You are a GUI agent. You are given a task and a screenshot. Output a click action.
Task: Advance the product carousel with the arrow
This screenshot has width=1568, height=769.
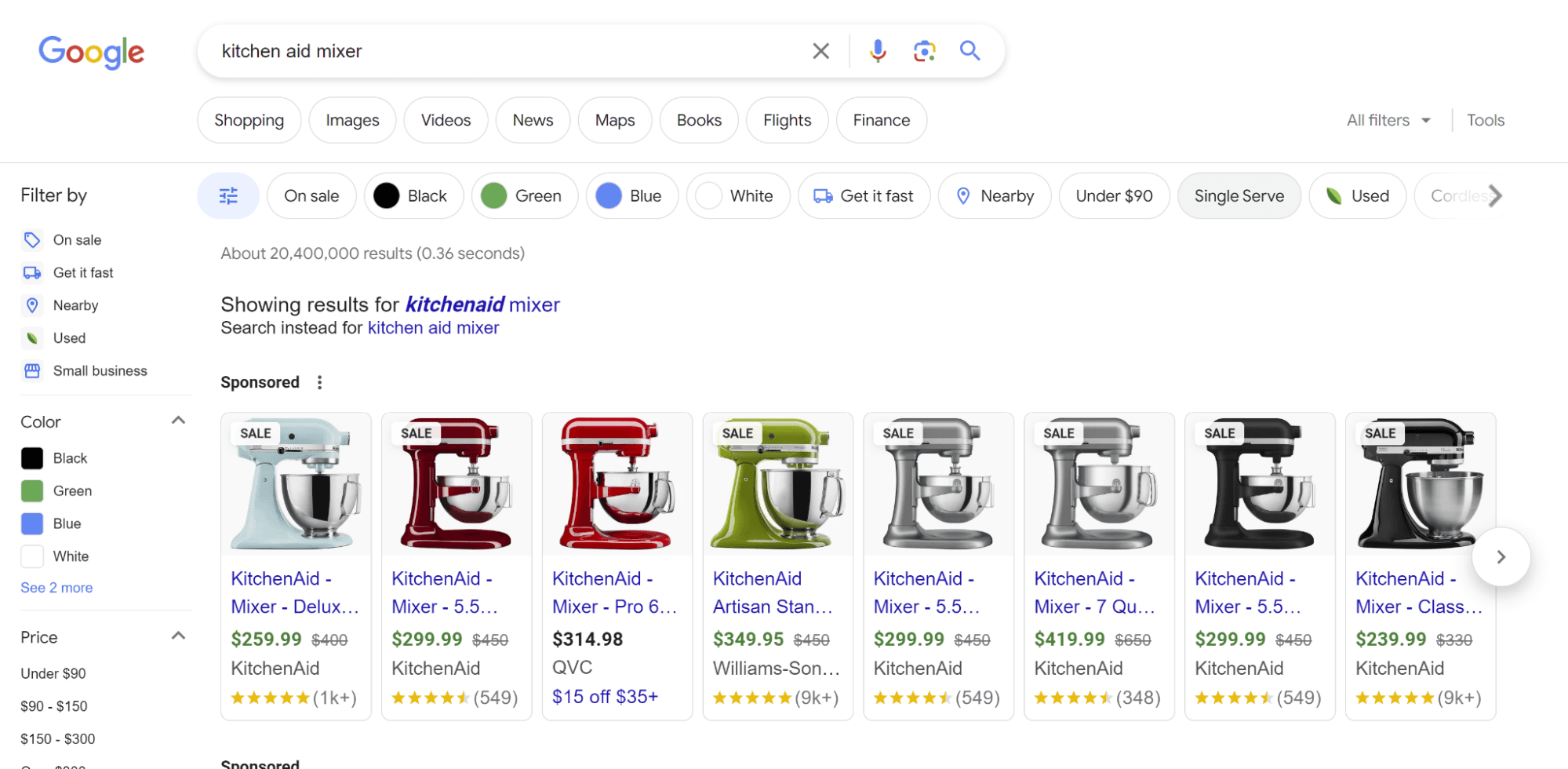pyautogui.click(x=1501, y=556)
